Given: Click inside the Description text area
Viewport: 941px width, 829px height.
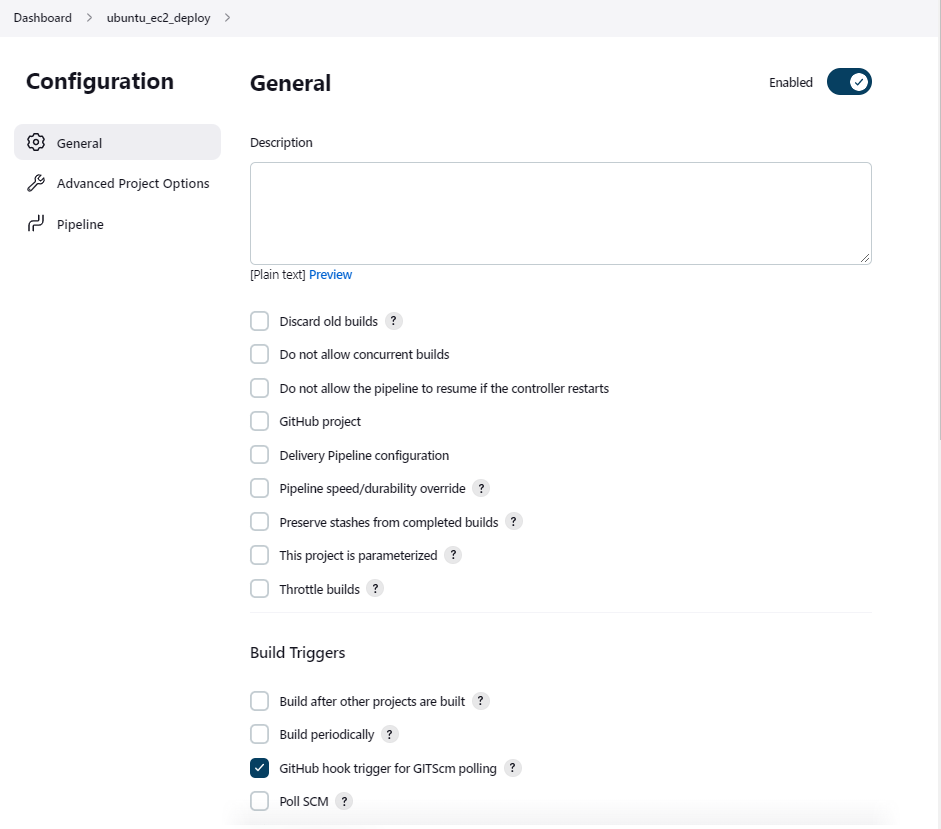Looking at the screenshot, I should (x=560, y=210).
